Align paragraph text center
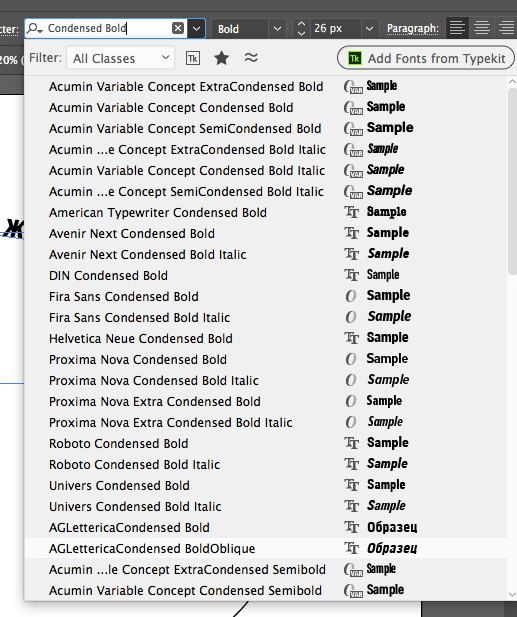This screenshot has height=617, width=517. tap(482, 28)
